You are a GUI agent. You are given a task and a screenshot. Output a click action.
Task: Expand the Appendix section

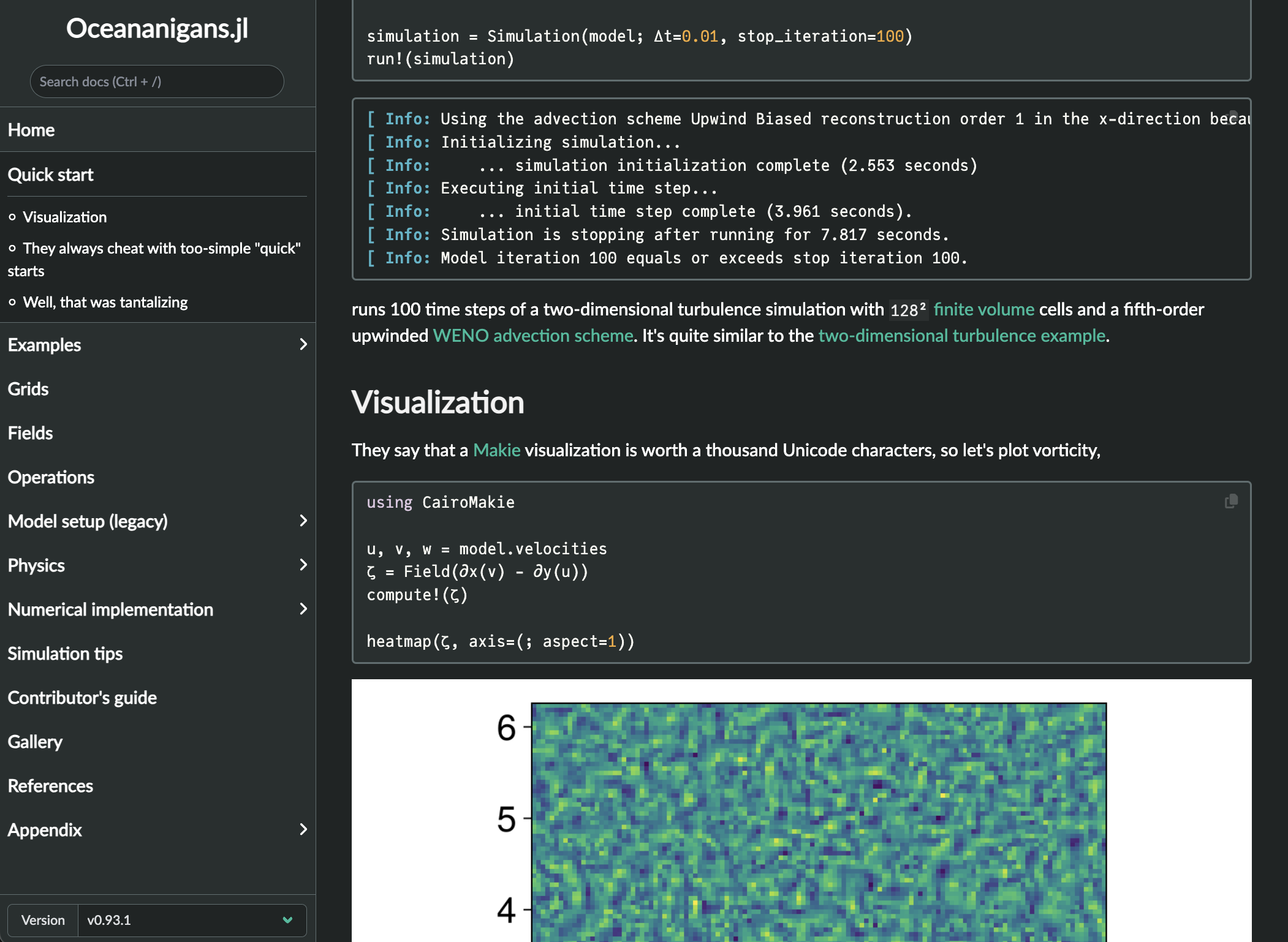click(x=303, y=829)
